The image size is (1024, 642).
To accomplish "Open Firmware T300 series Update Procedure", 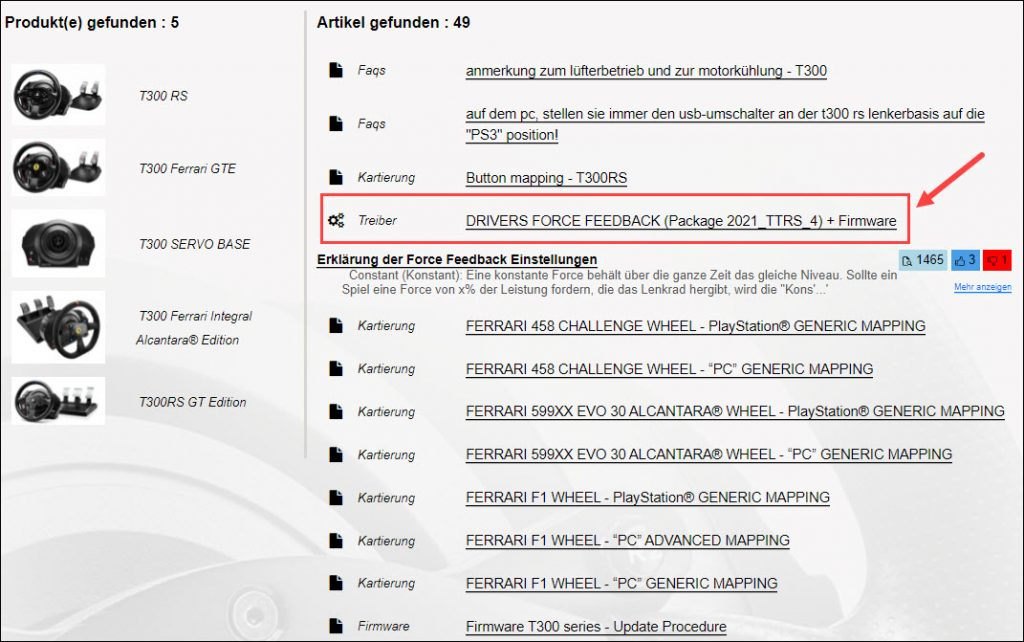I will pyautogui.click(x=596, y=626).
